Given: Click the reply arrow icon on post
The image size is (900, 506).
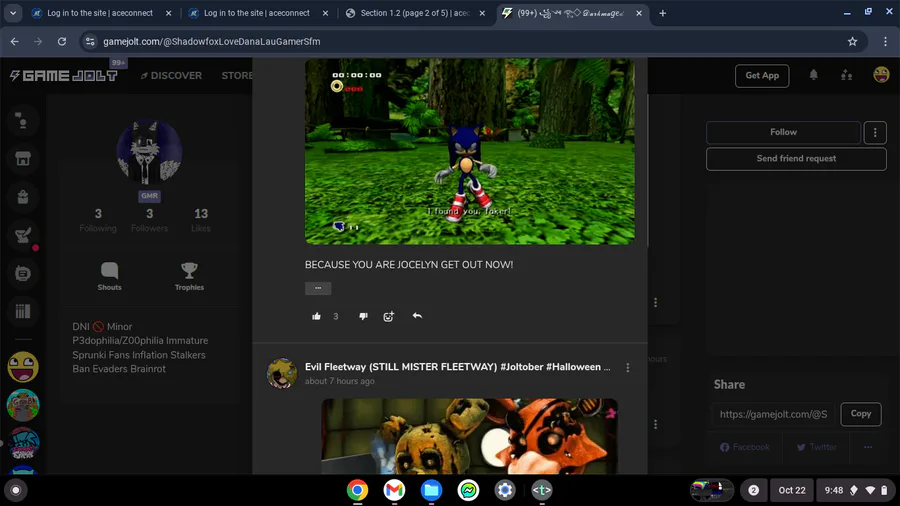Looking at the screenshot, I should (x=417, y=316).
